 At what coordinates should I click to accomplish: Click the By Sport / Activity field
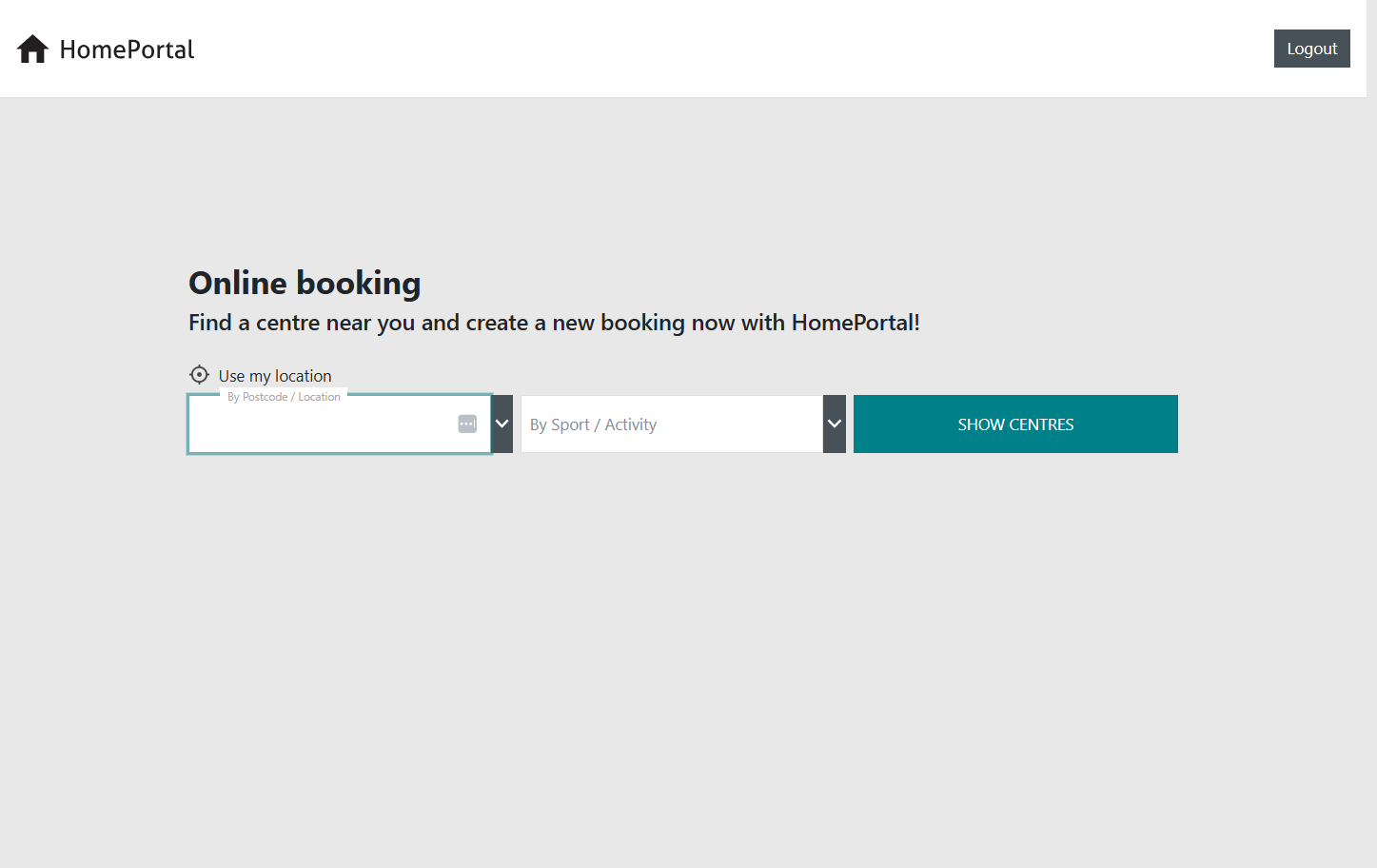click(x=672, y=424)
